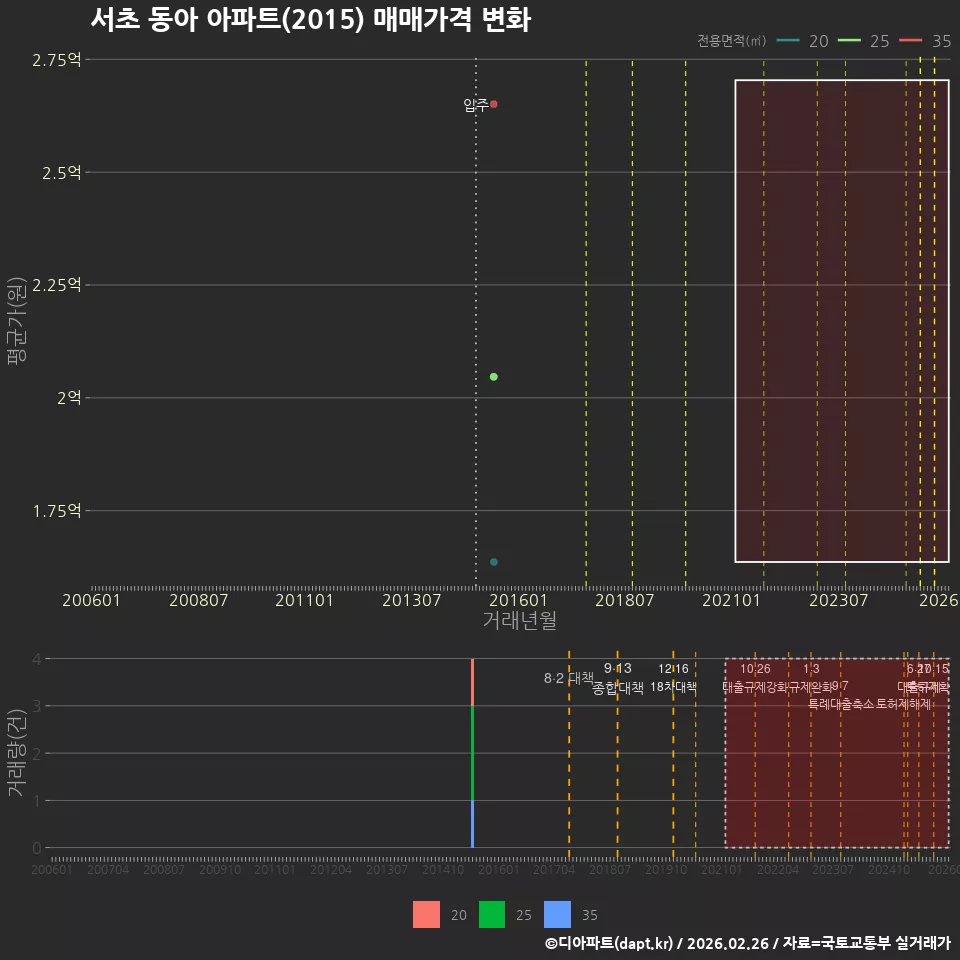Click 200704 on the volume chart x-axis
The width and height of the screenshot is (960, 960).
pyautogui.click(x=108, y=869)
